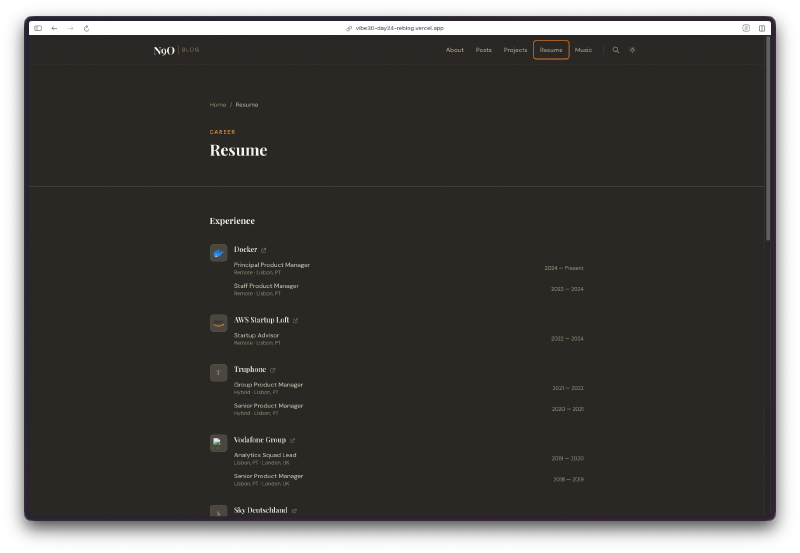This screenshot has height=553, width=800.
Task: Click the CAREER label above the title
Action: (222, 132)
